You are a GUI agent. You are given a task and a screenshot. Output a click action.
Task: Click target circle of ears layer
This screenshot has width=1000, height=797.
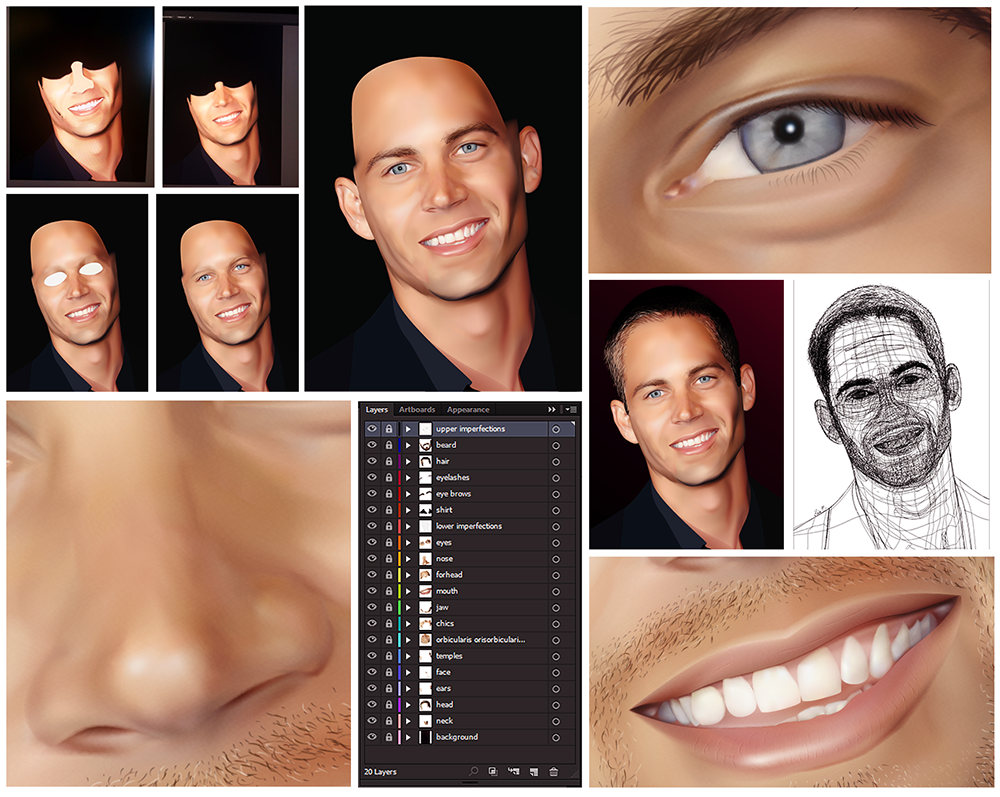[555, 689]
